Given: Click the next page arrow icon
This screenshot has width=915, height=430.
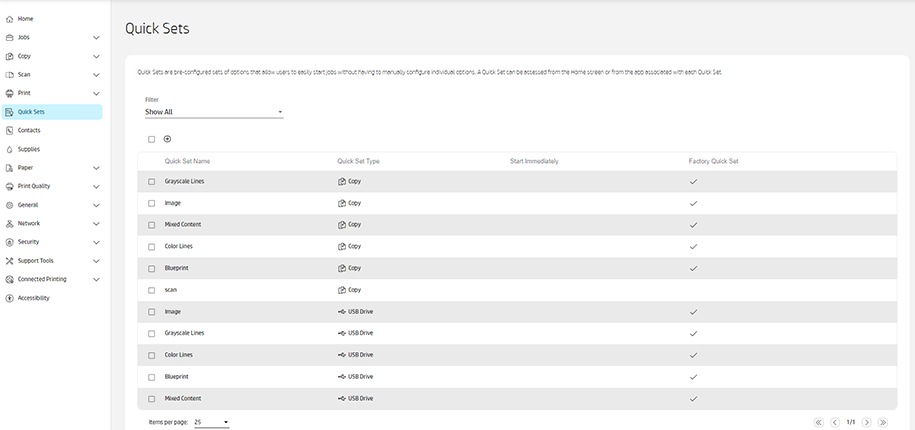Looking at the screenshot, I should coord(866,422).
